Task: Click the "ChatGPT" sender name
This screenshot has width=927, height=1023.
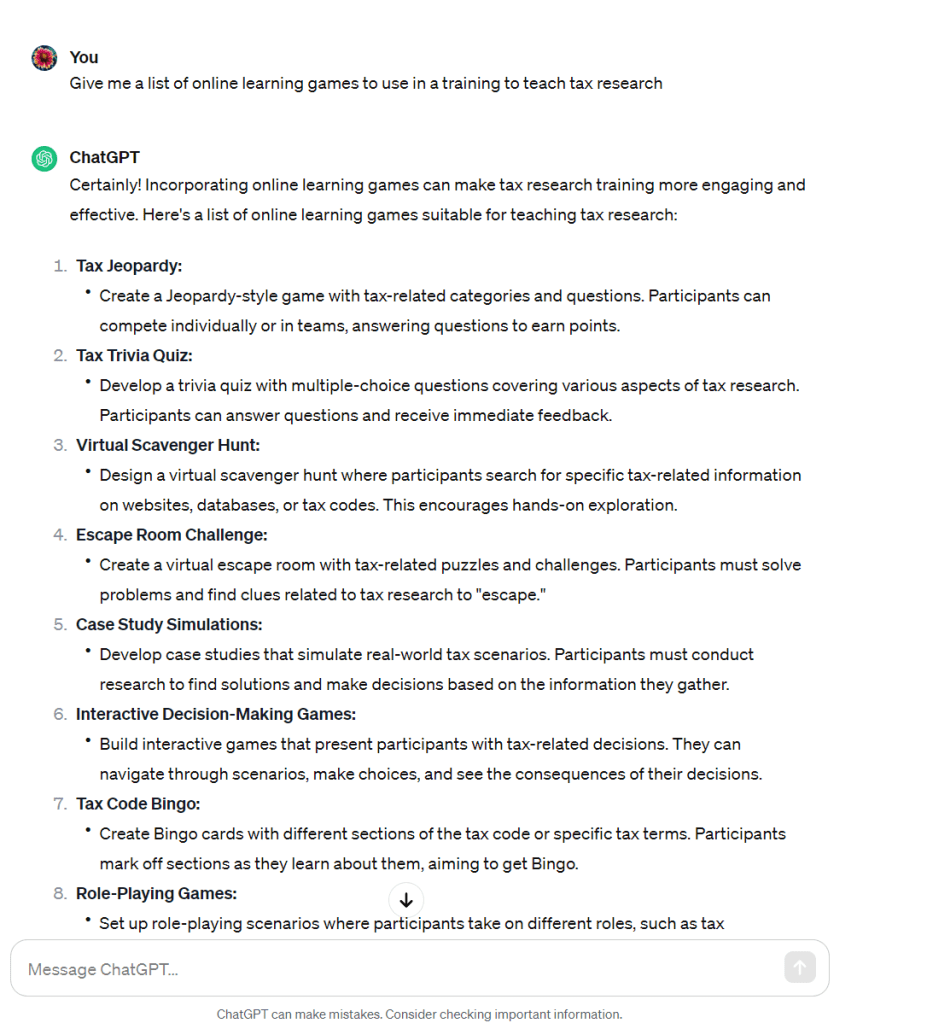Action: (104, 157)
